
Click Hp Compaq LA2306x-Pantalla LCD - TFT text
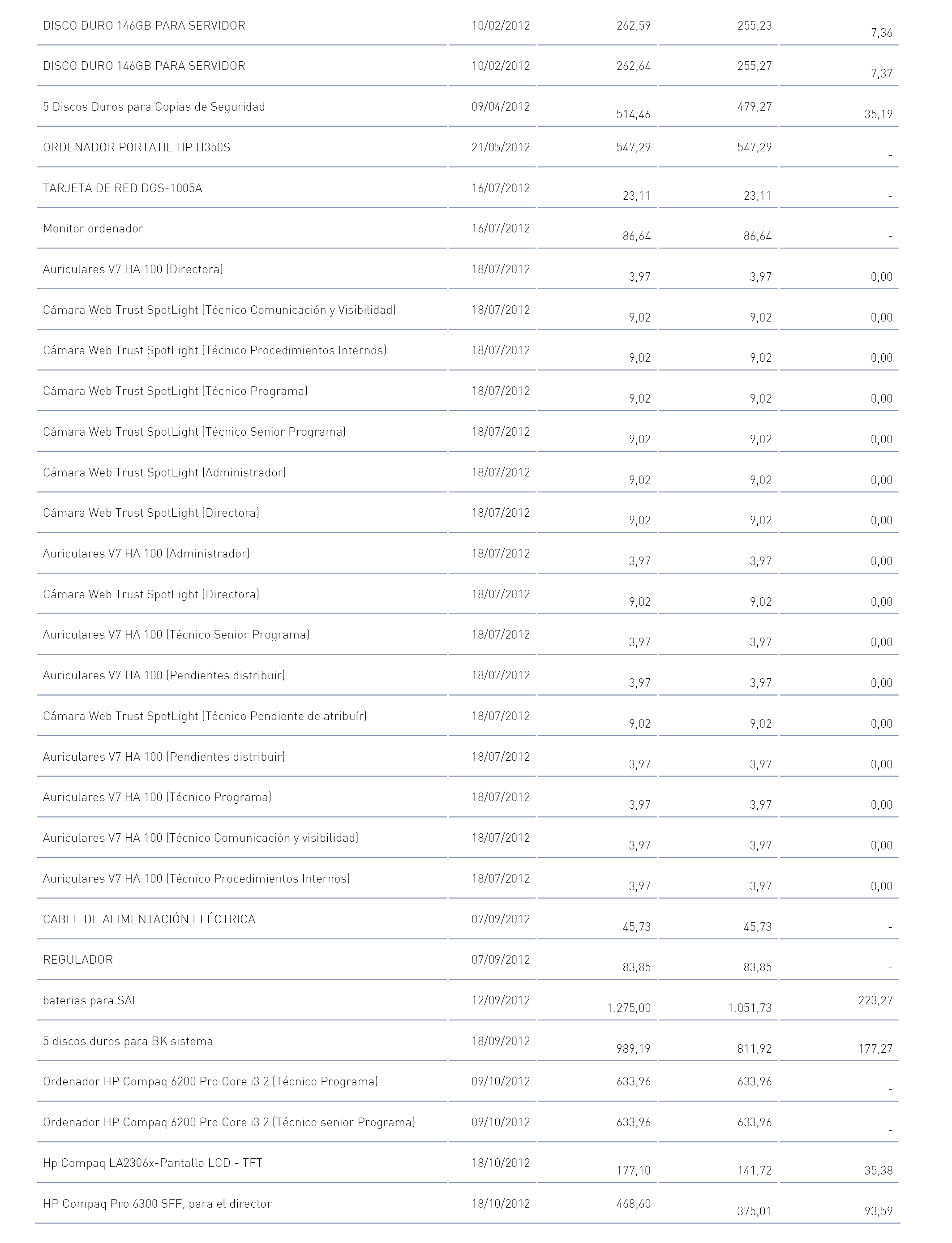pos(153,1163)
